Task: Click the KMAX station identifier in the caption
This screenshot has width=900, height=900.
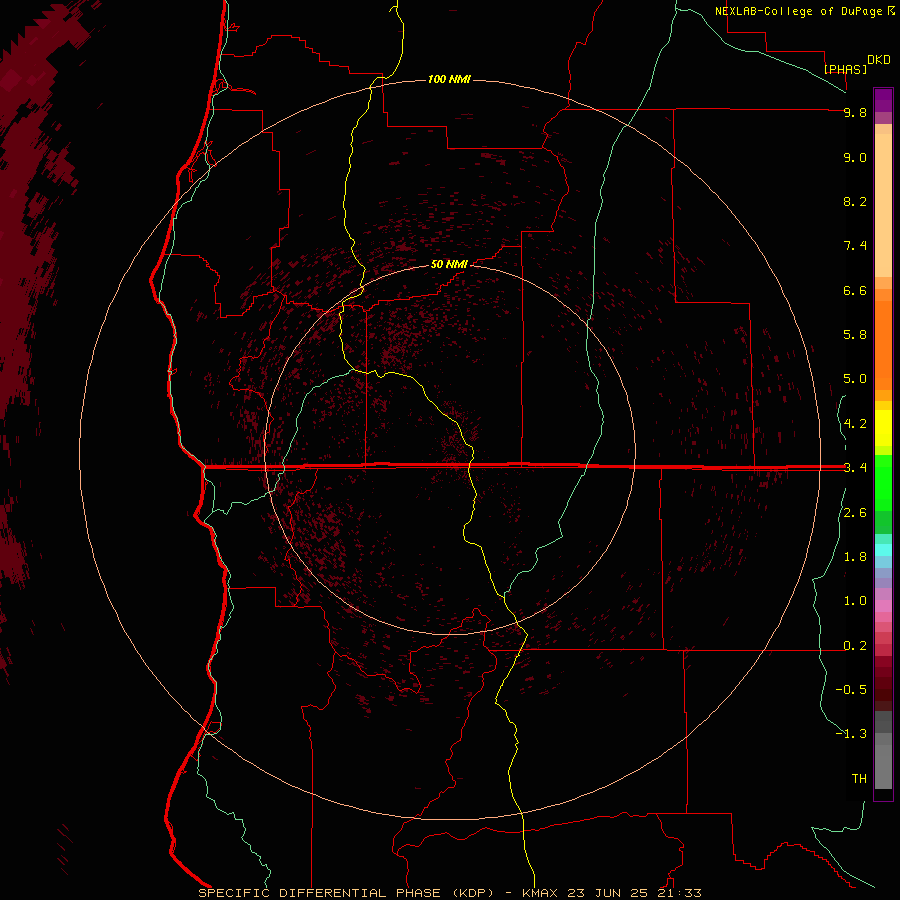Action: pyautogui.click(x=540, y=893)
